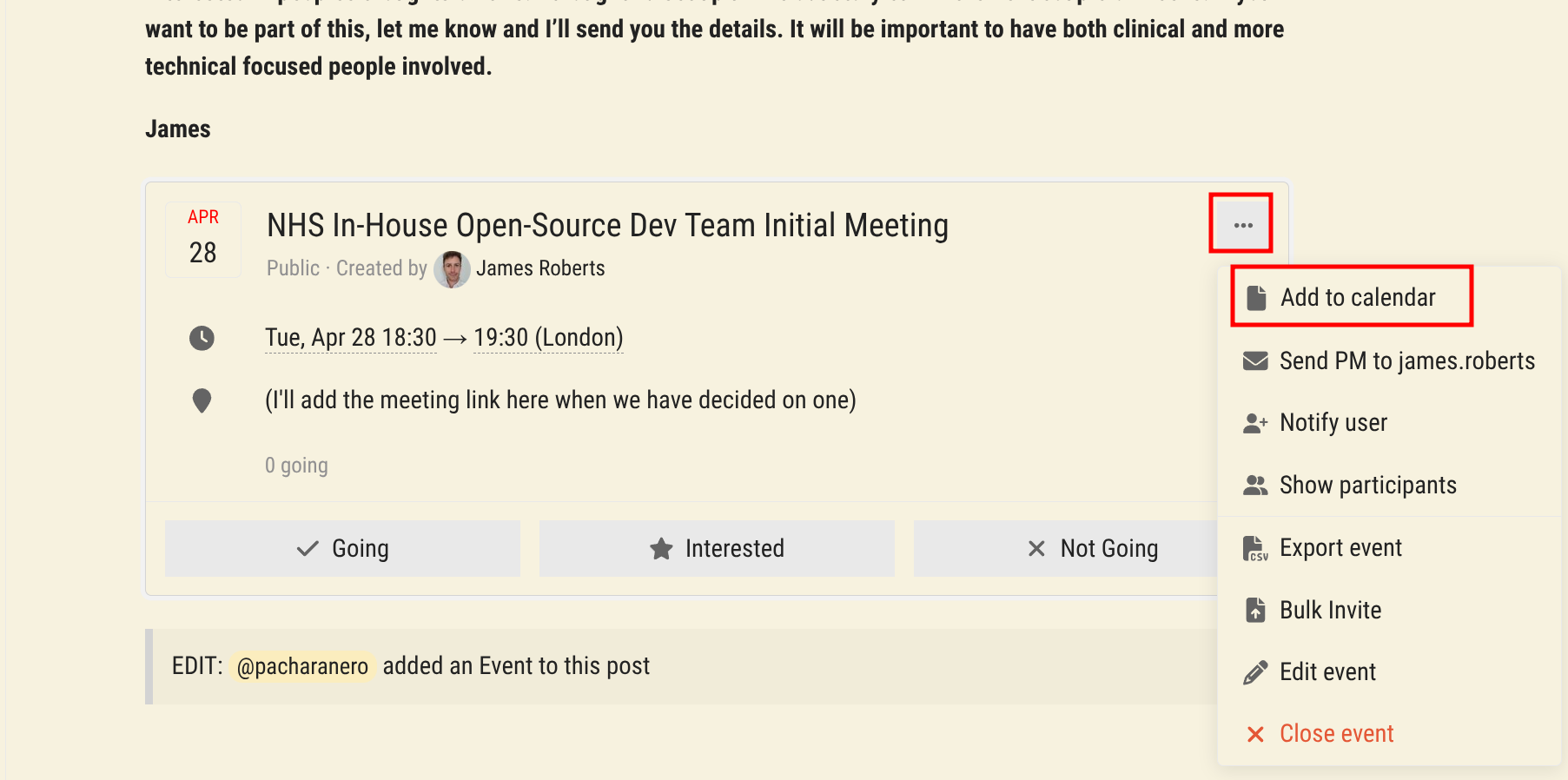This screenshot has height=780, width=1568.
Task: Open the NHS In-House Dev Team Meeting title
Action: coord(607,226)
